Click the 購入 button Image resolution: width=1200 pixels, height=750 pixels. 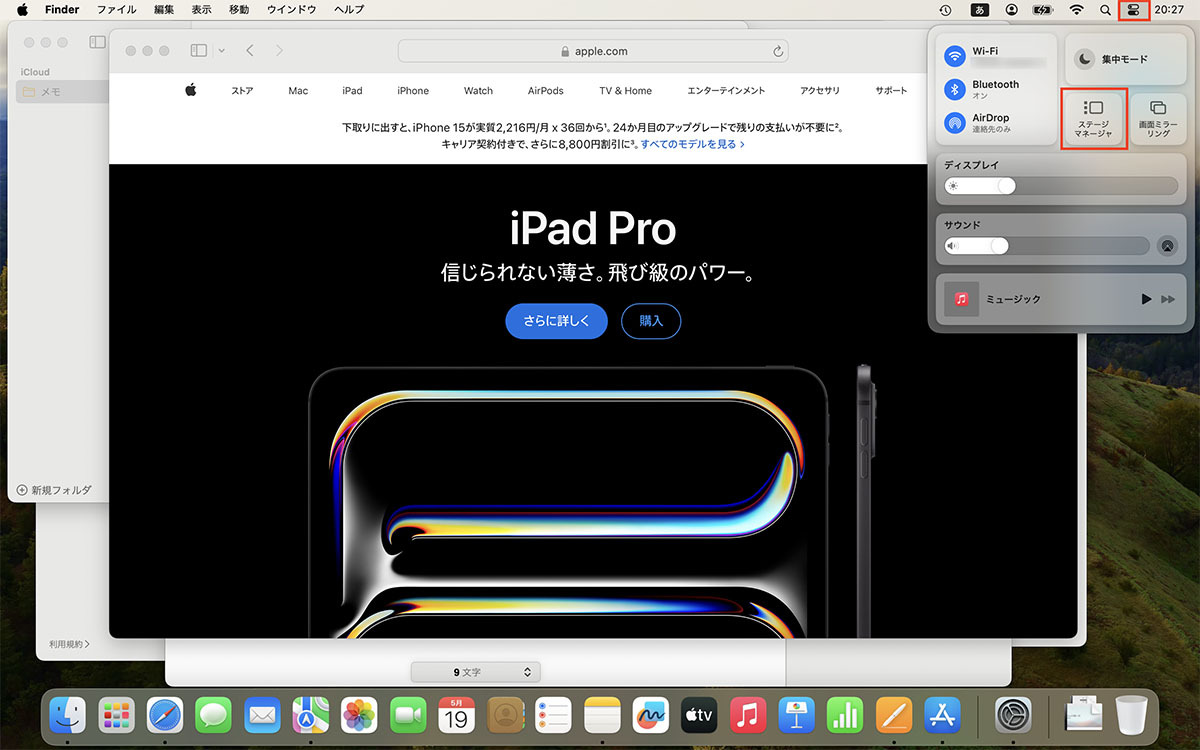(651, 321)
